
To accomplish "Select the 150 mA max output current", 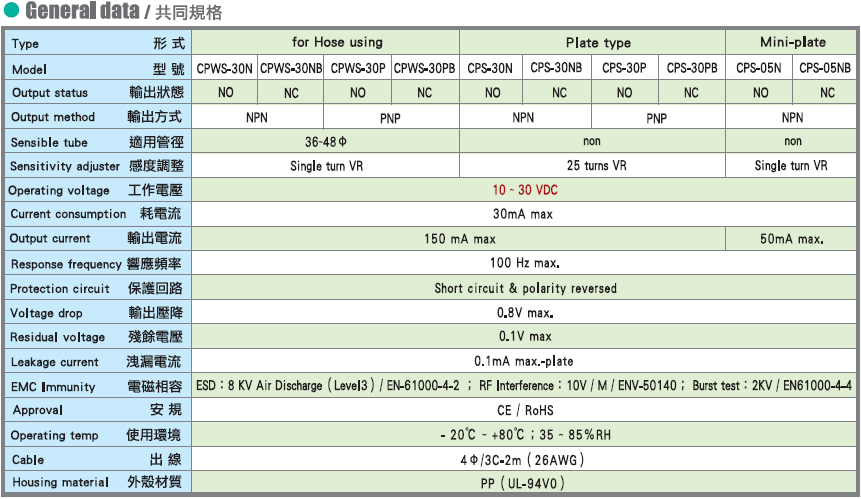I will (459, 239).
